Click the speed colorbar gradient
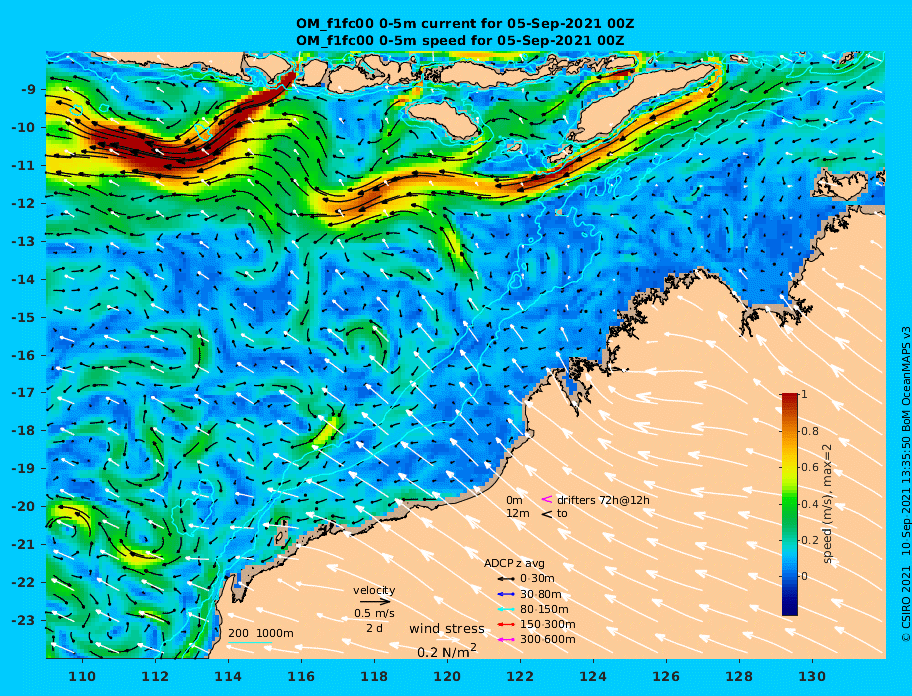The height and width of the screenshot is (696, 912). click(x=790, y=504)
